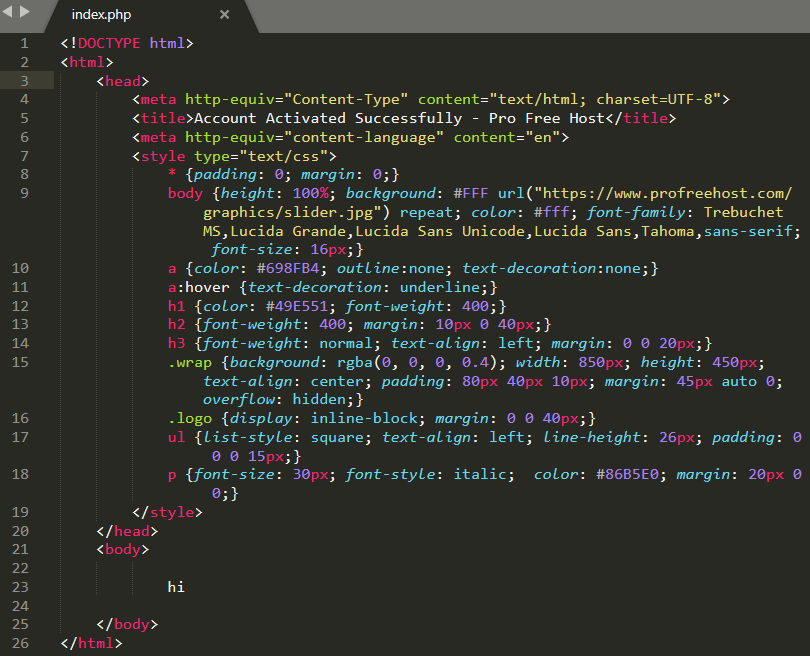Click the 100% height value

click(310, 193)
